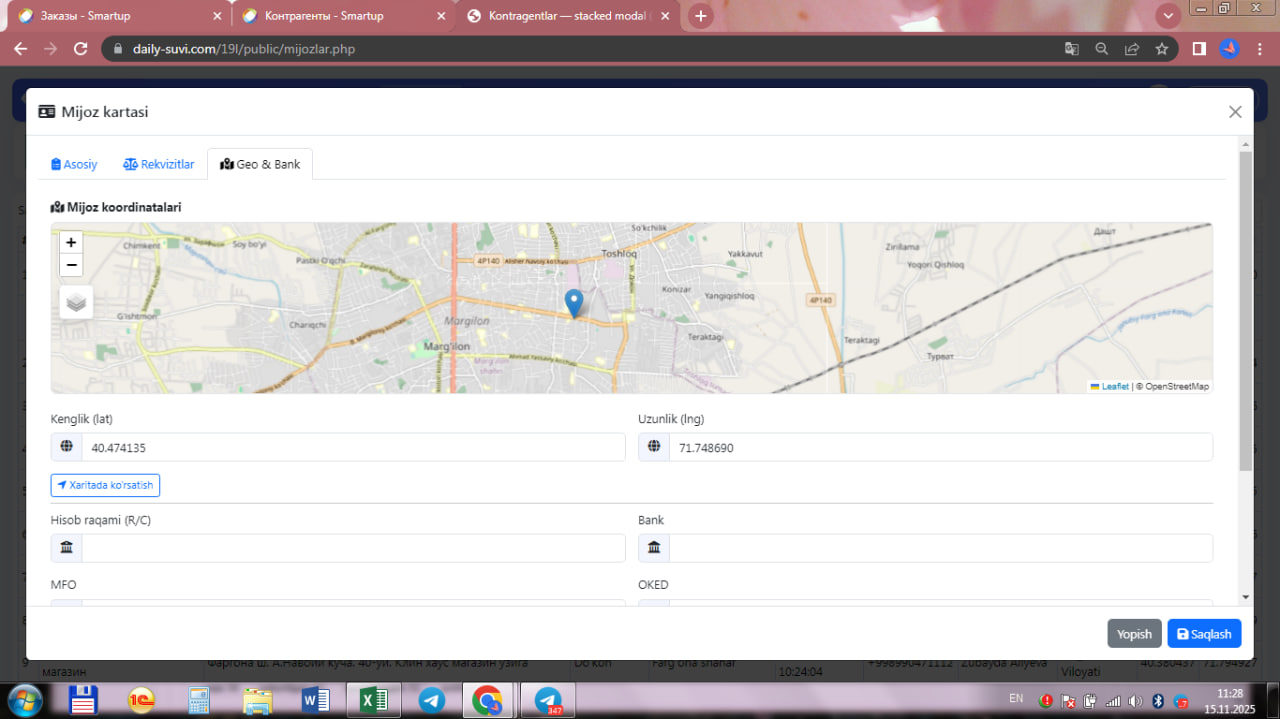The image size is (1280, 719).
Task: Click the Chrome translate page icon
Action: 1071,49
